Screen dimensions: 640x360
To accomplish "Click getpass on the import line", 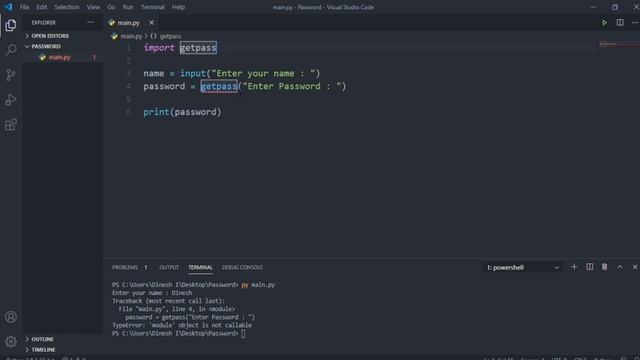I will [x=198, y=48].
